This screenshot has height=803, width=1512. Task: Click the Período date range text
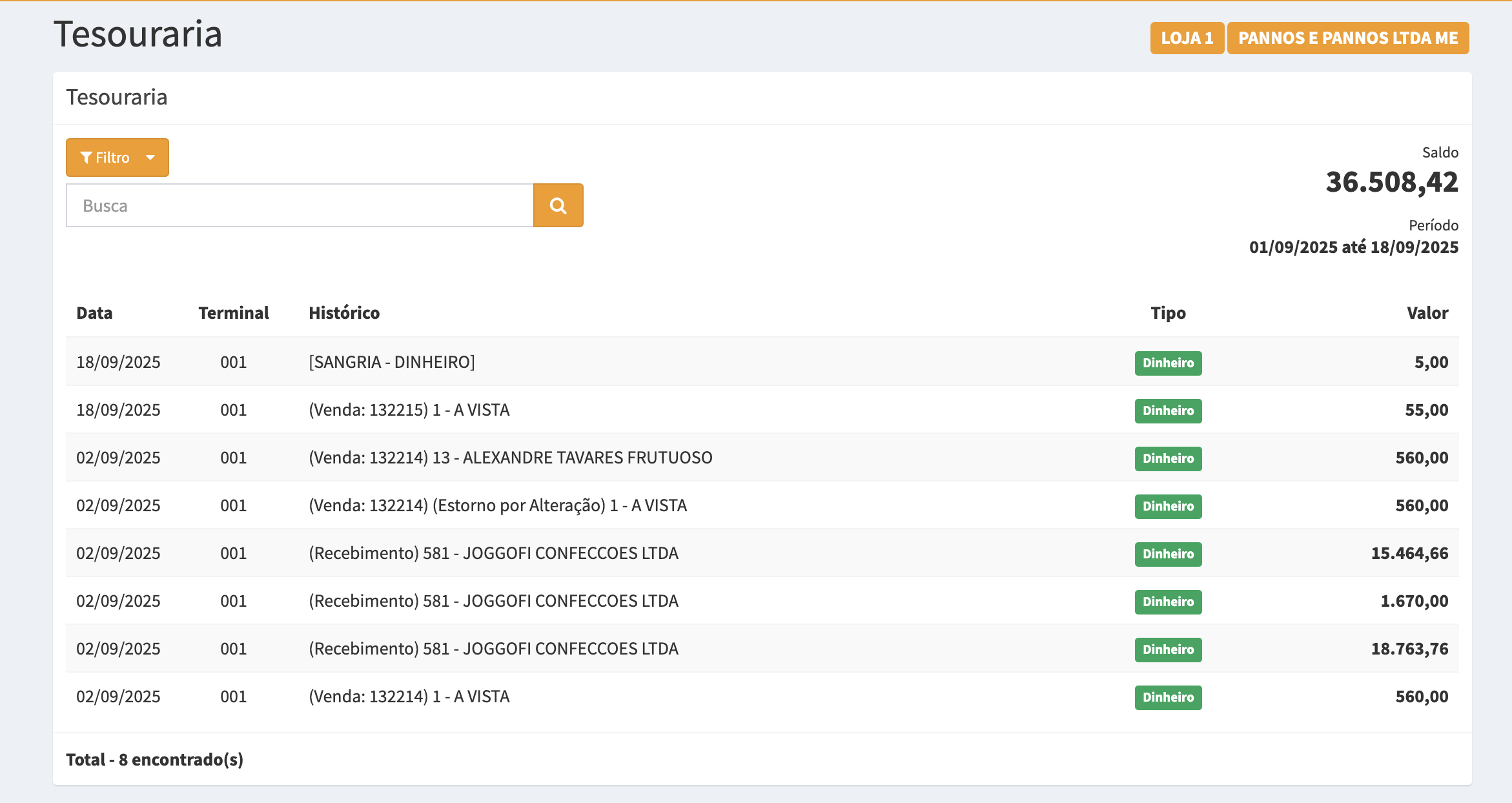click(x=1353, y=247)
